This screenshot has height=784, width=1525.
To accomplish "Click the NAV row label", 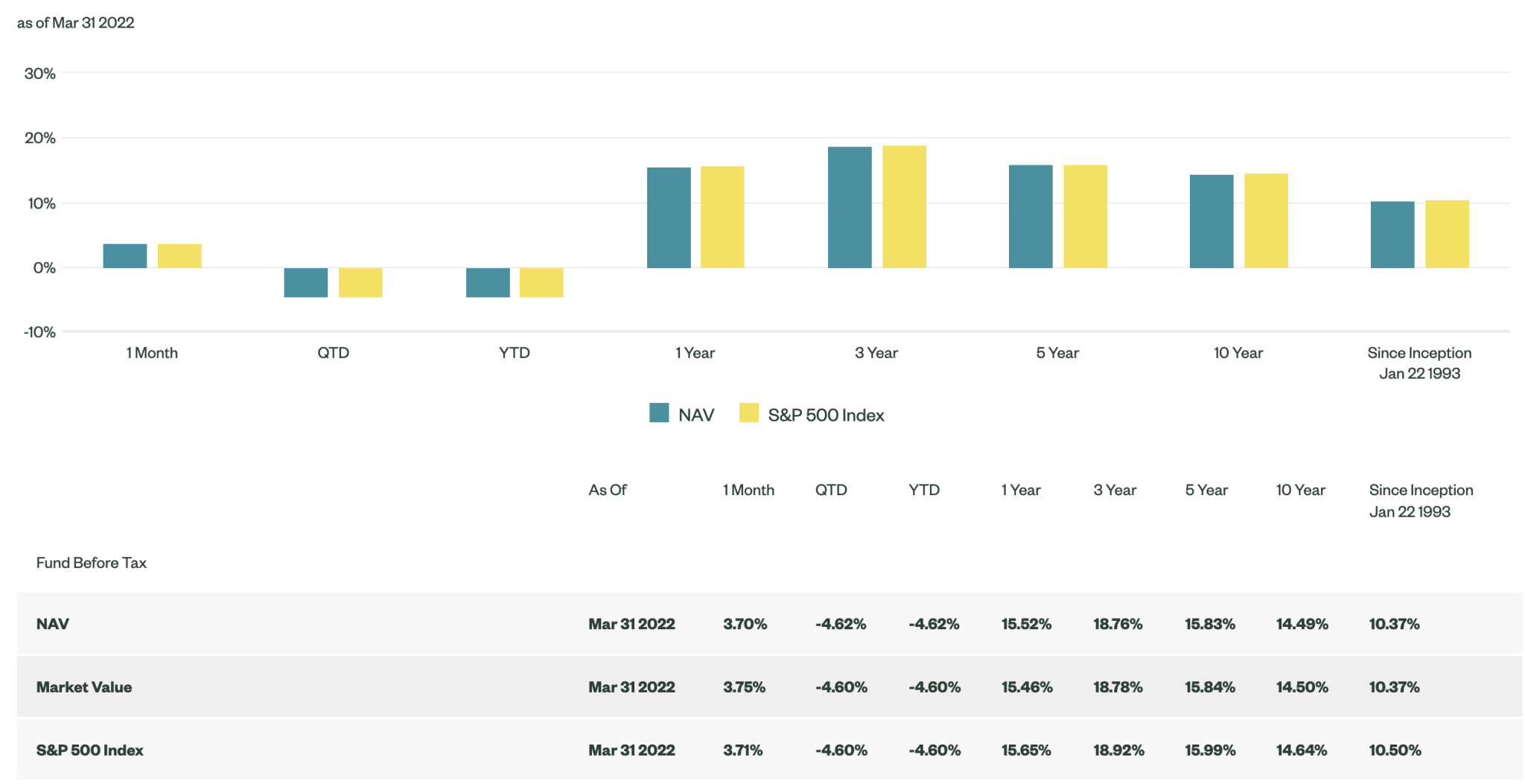I will point(51,624).
